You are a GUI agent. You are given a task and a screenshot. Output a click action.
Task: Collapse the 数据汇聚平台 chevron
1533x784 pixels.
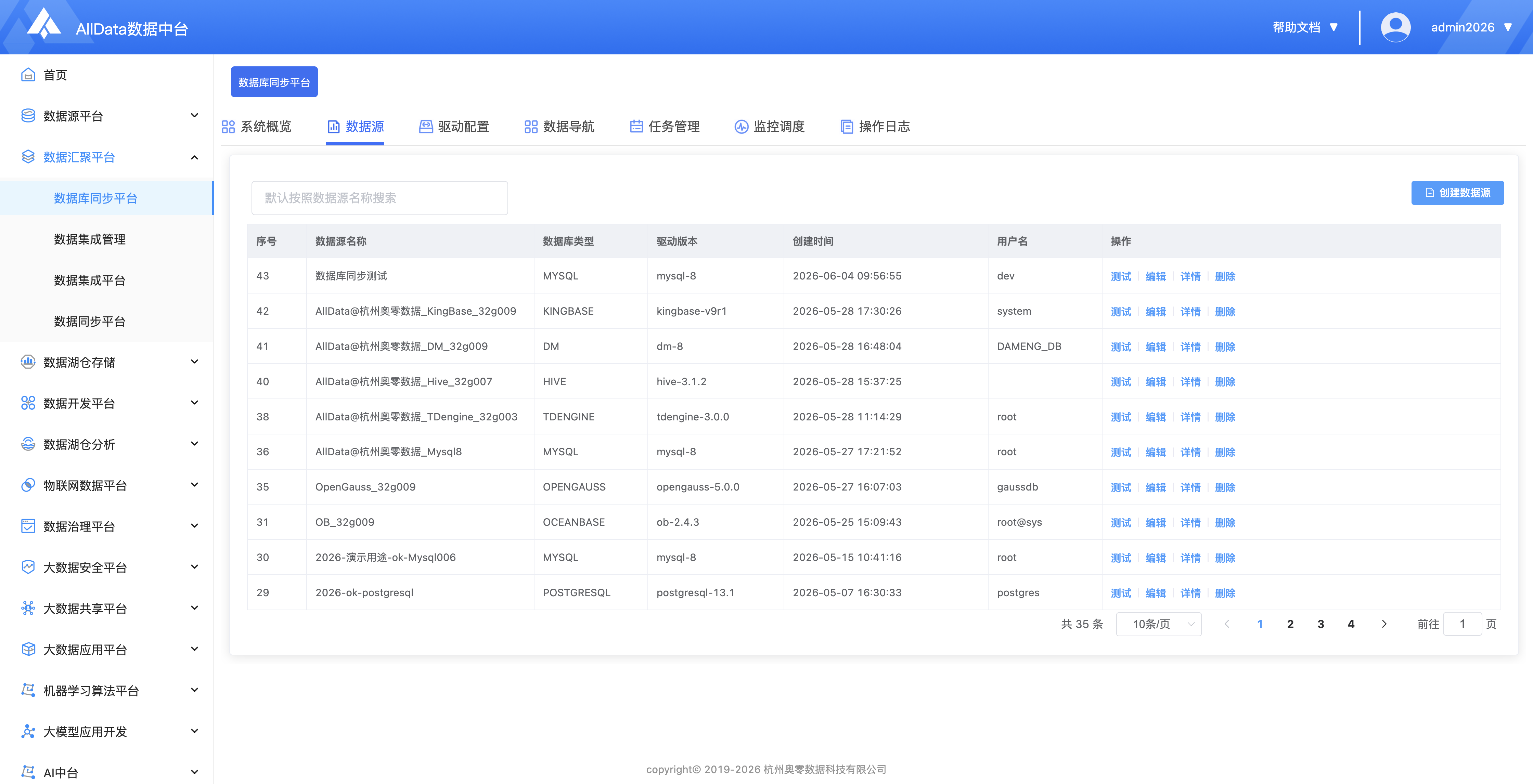tap(195, 157)
